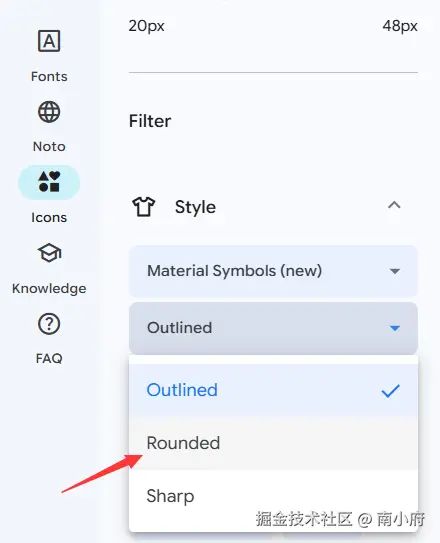This screenshot has height=543, width=440.
Task: Select the Icons shapes icon
Action: [49, 182]
